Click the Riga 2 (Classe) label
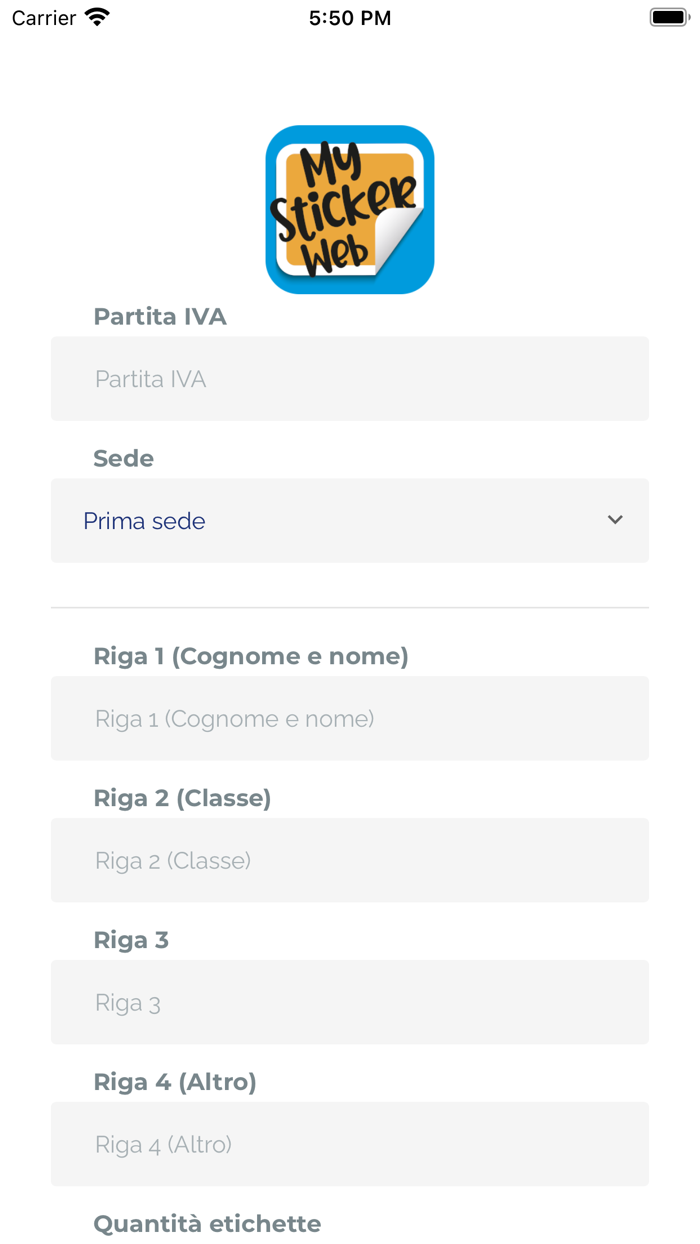The width and height of the screenshot is (700, 1244). [x=182, y=798]
